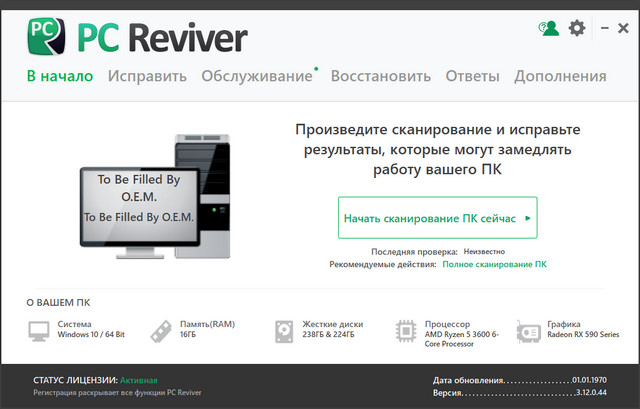Open settings via the gear icon

point(577,28)
